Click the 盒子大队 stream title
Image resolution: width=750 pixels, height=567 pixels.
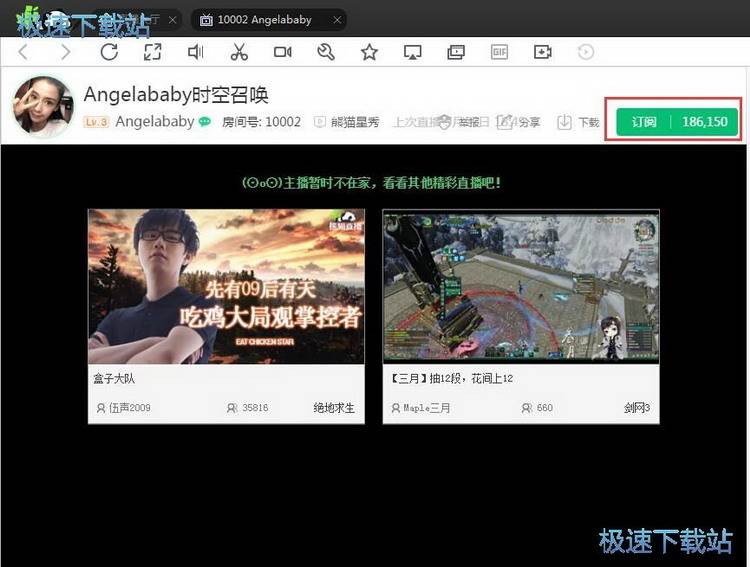click(x=114, y=378)
